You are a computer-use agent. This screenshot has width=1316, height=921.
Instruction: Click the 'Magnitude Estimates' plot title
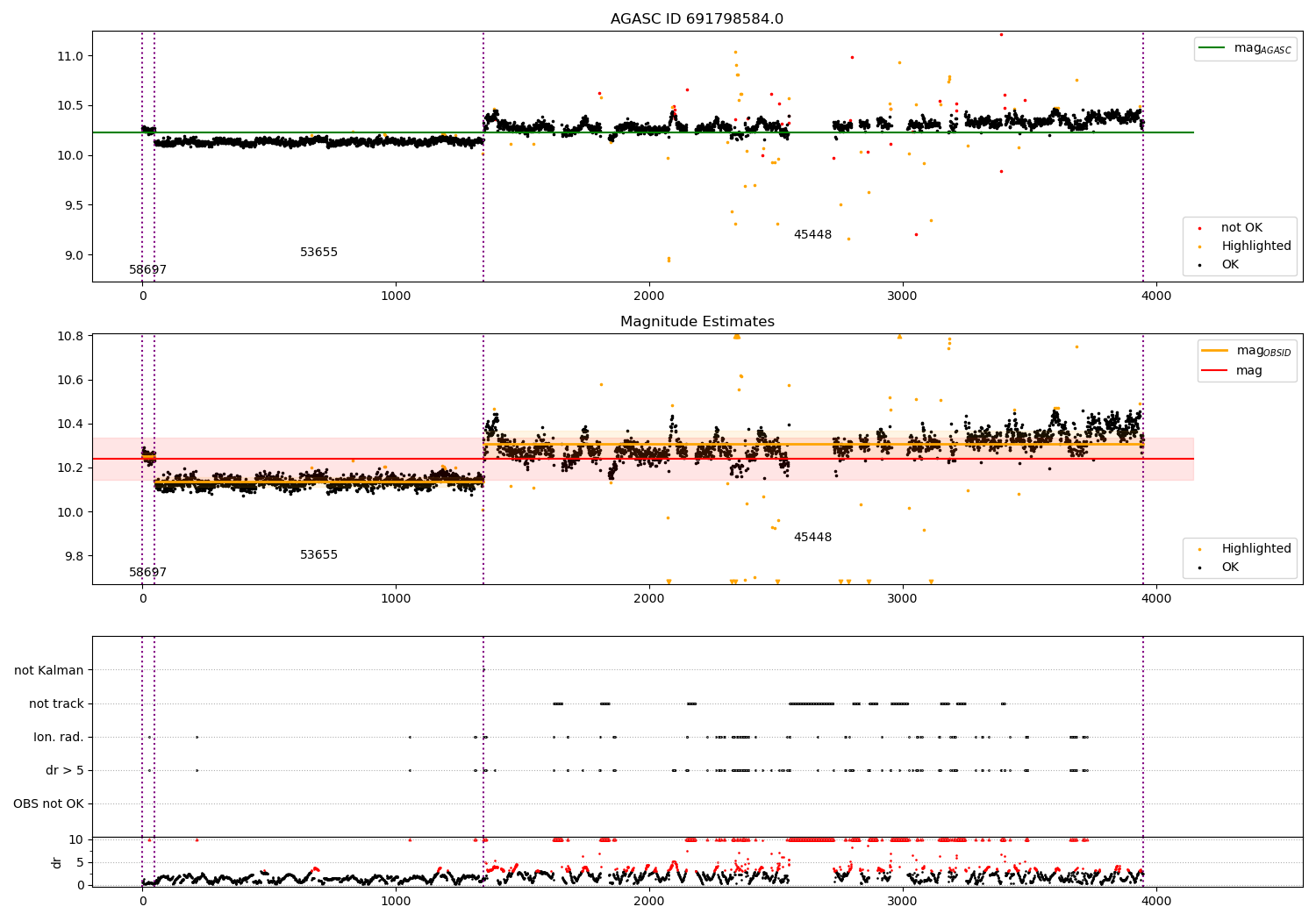point(697,322)
